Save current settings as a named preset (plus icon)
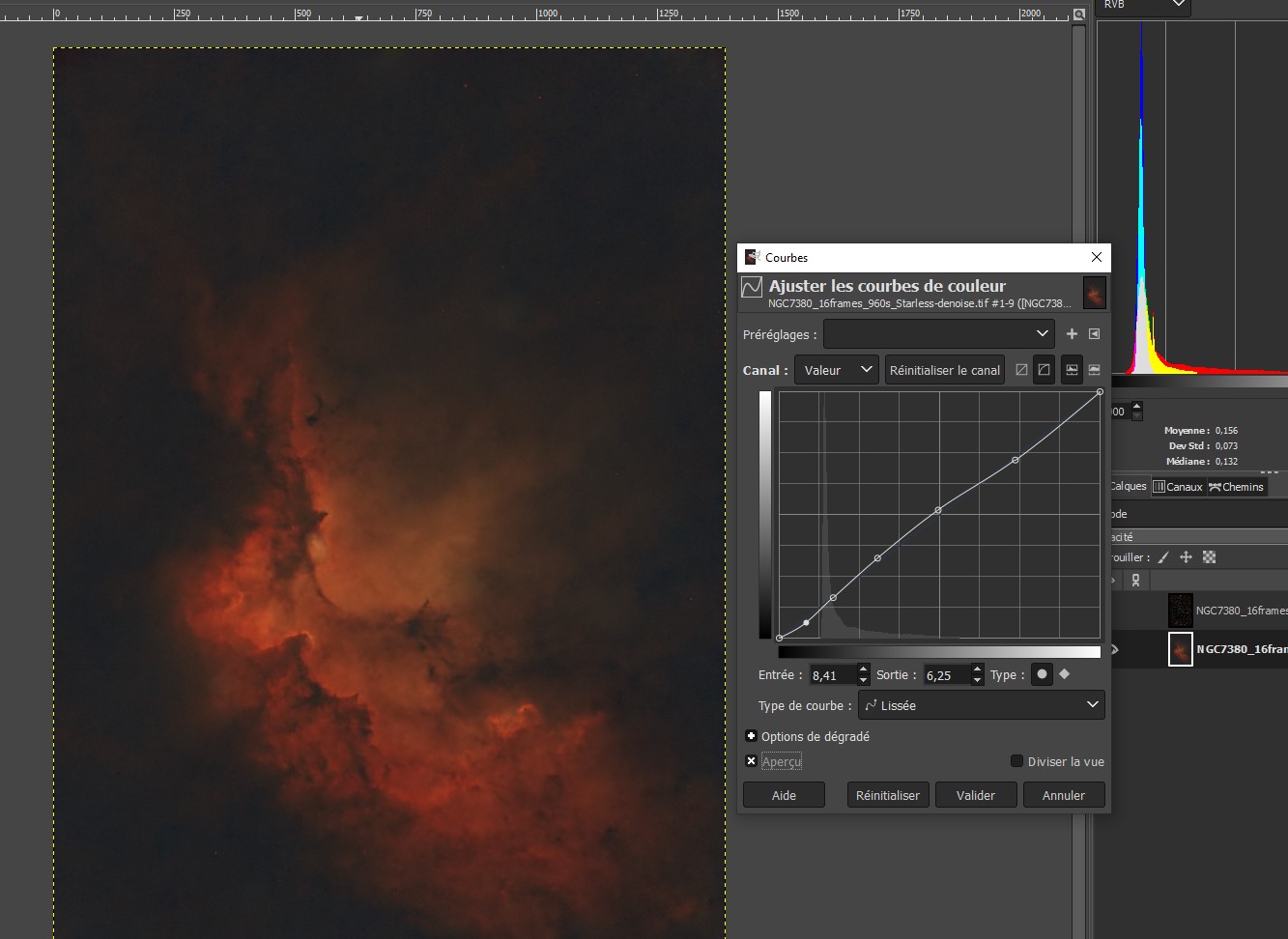 click(x=1072, y=334)
